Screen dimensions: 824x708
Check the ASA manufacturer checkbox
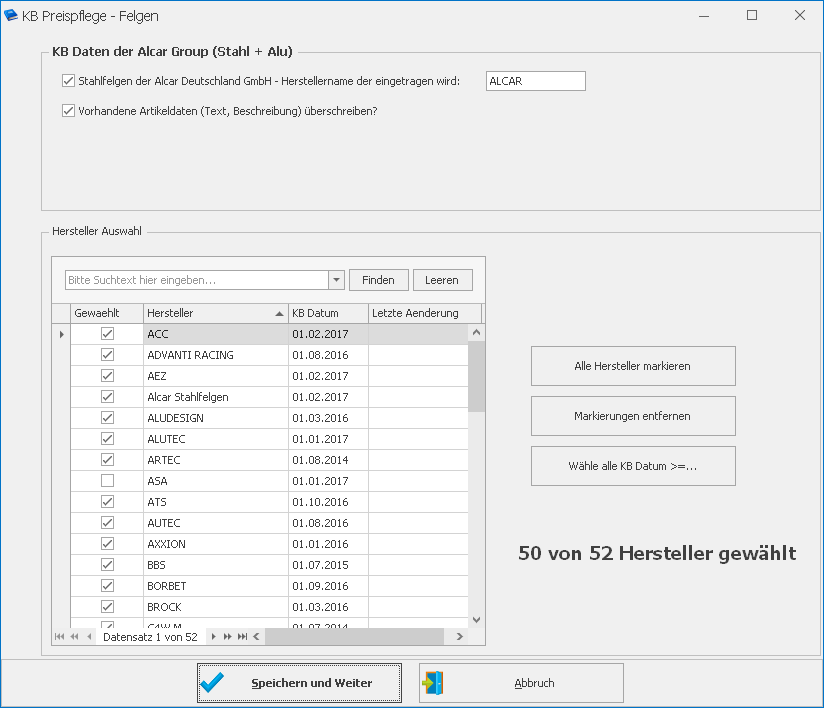point(107,480)
